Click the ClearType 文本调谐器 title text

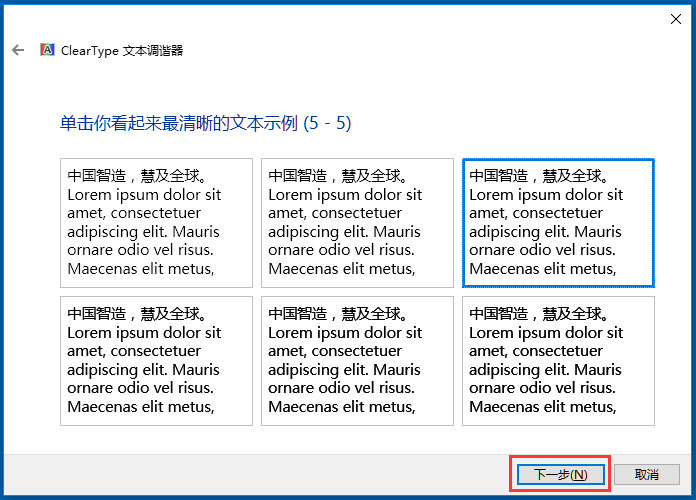(x=125, y=50)
